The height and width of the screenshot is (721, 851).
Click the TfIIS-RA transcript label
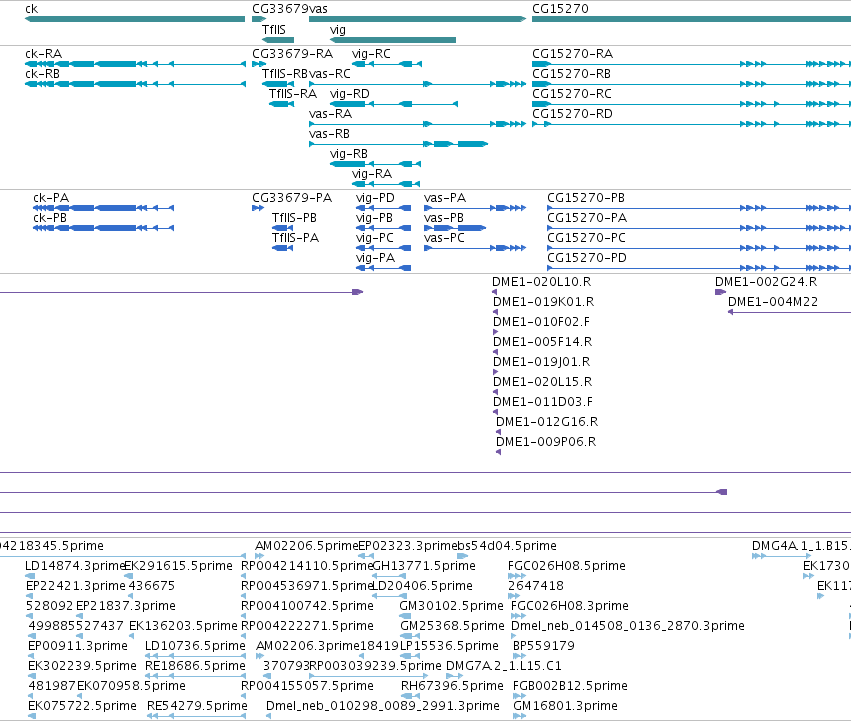click(x=293, y=94)
